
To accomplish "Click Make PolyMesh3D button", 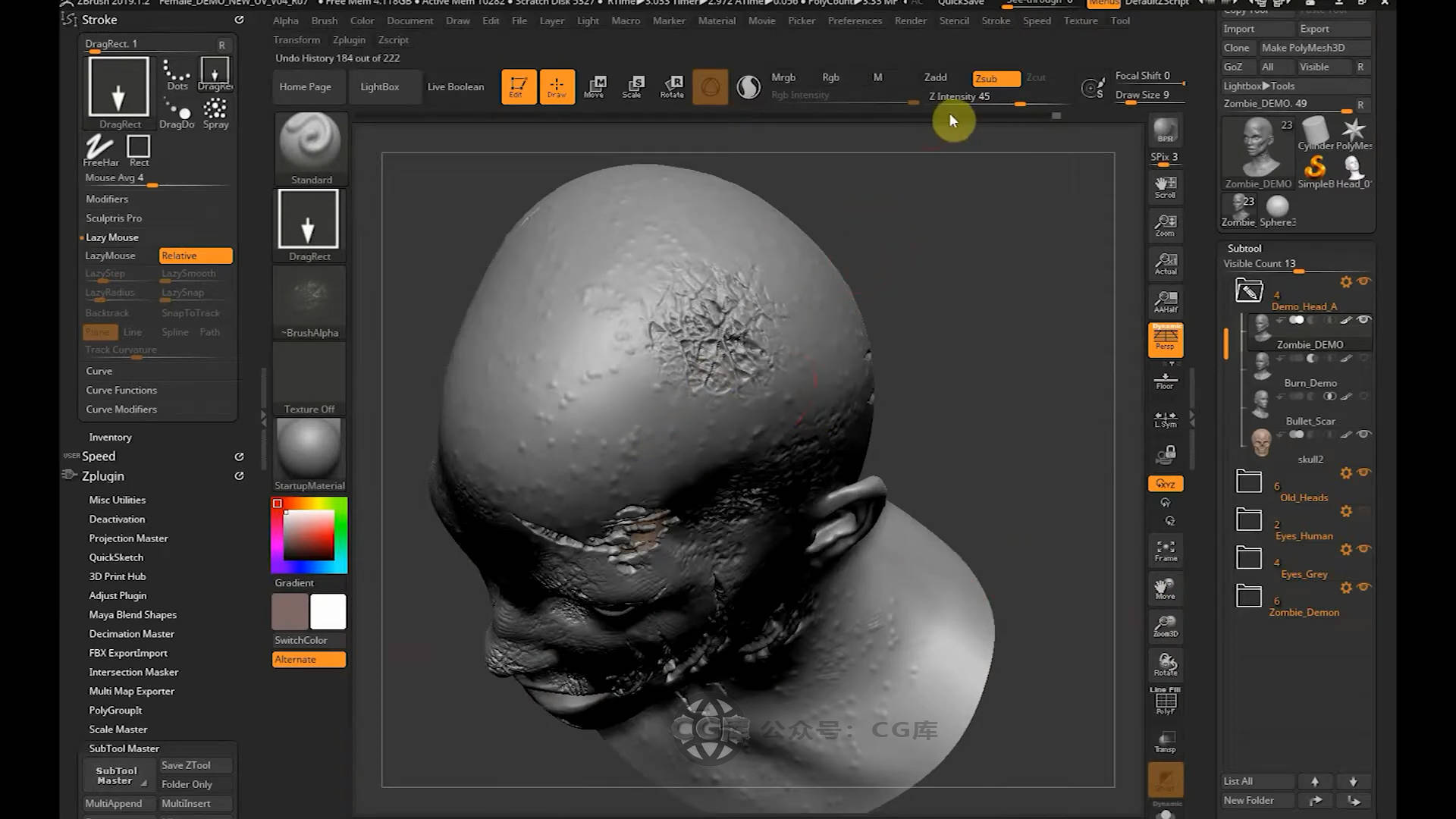I will [x=1303, y=48].
